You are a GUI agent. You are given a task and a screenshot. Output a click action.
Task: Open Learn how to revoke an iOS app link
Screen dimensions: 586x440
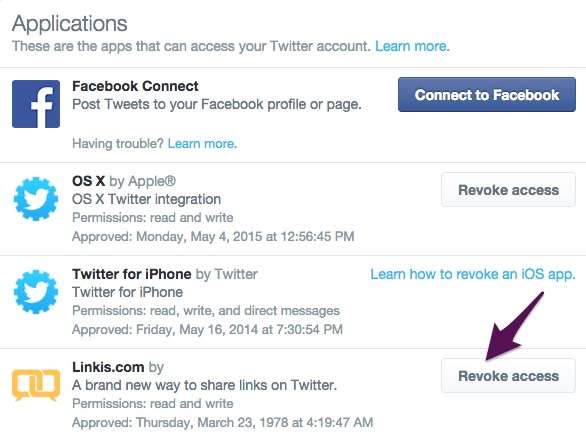(472, 274)
